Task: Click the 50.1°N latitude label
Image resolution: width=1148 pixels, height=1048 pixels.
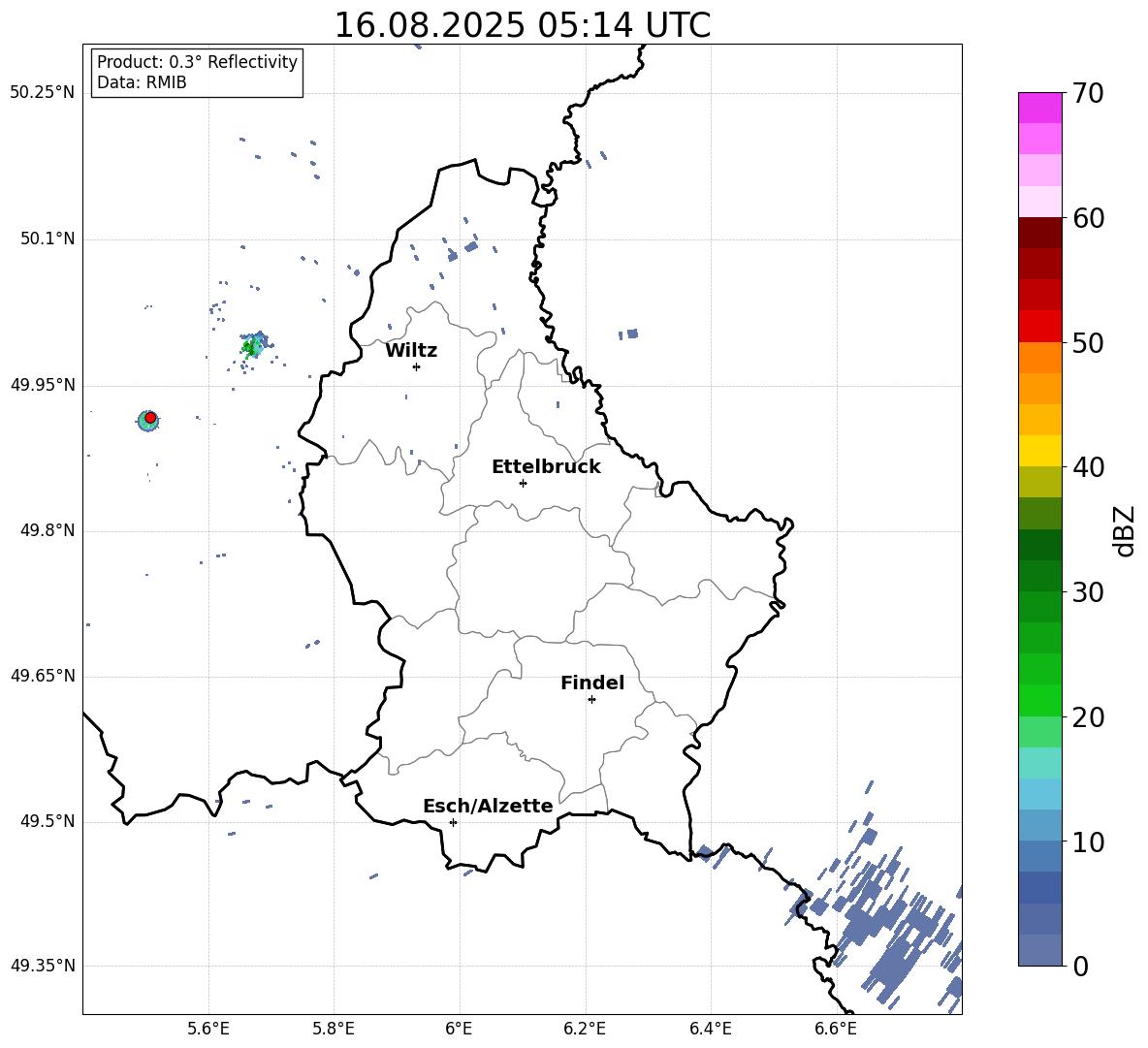Action: click(x=48, y=238)
